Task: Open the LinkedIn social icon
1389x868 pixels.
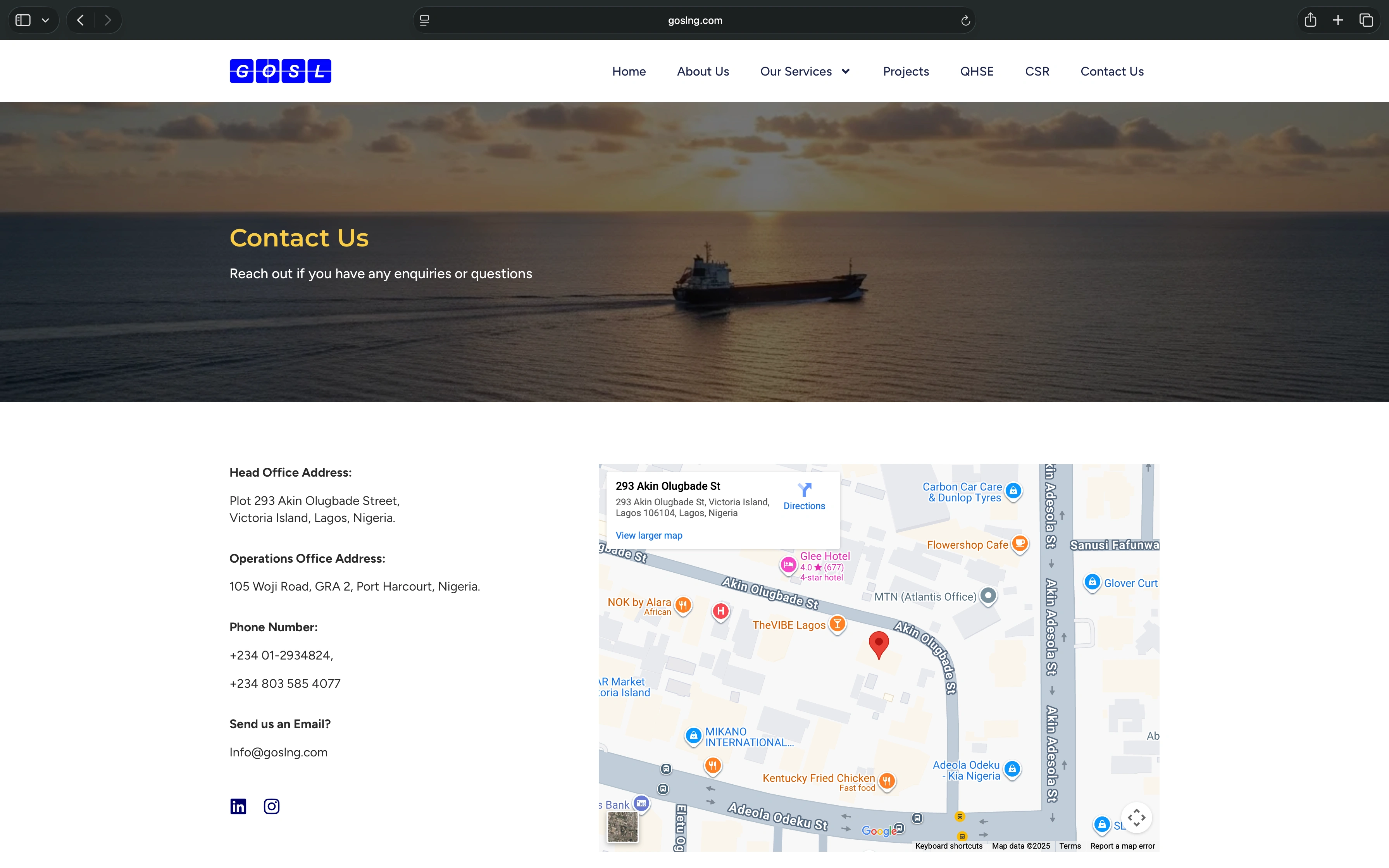Action: point(238,806)
